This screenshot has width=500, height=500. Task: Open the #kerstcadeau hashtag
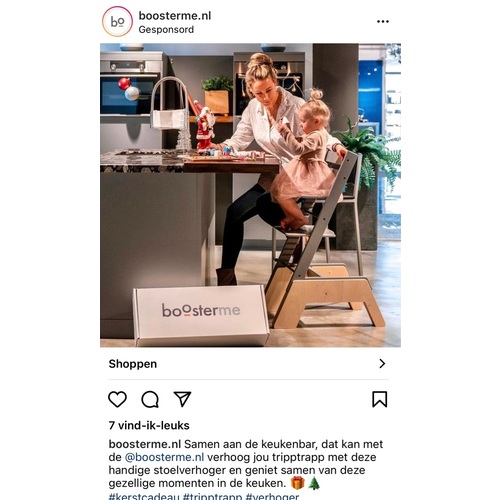pyautogui.click(x=144, y=496)
